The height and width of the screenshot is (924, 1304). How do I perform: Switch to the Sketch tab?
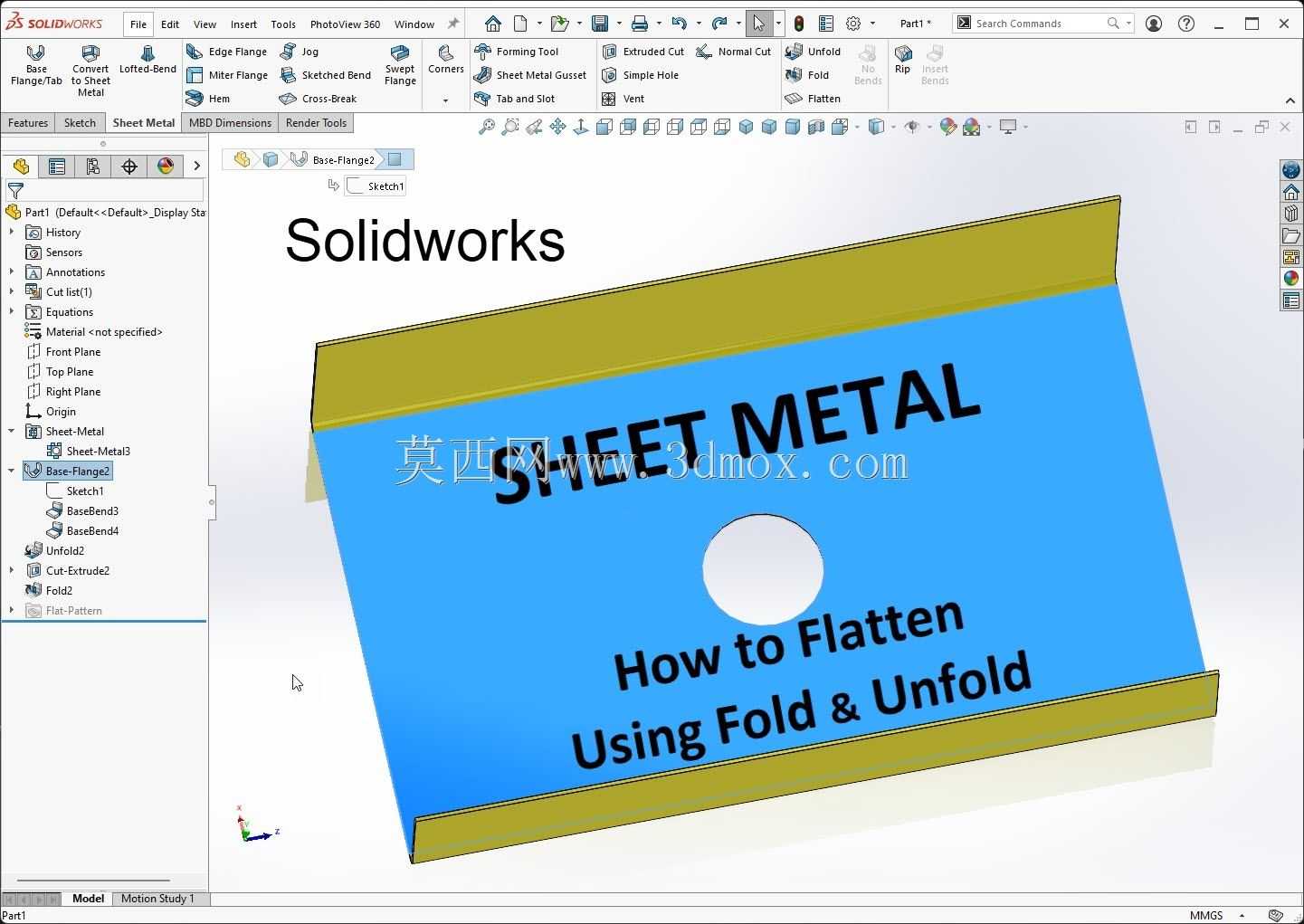pos(80,123)
